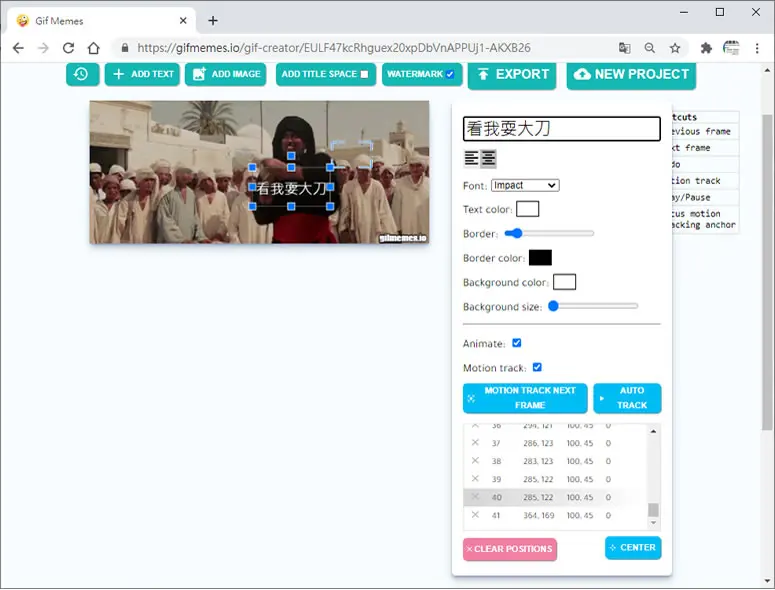Screen dimensions: 775x590
Task: Click the translate page icon
Action: pyautogui.click(x=624, y=48)
